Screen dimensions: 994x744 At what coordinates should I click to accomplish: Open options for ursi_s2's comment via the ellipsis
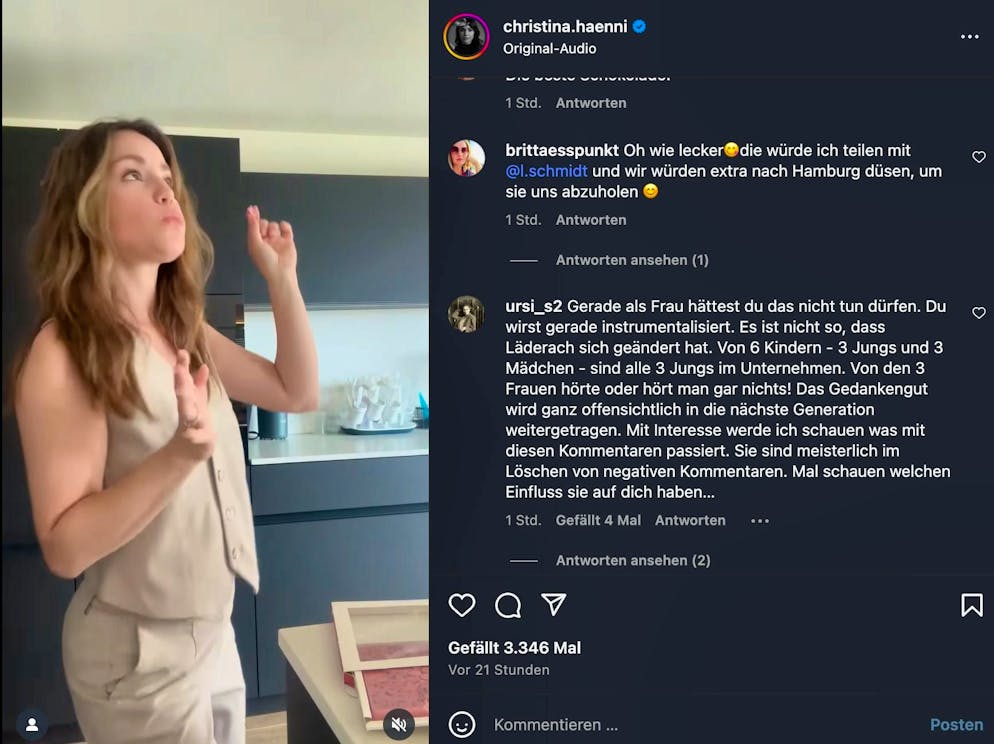point(759,520)
